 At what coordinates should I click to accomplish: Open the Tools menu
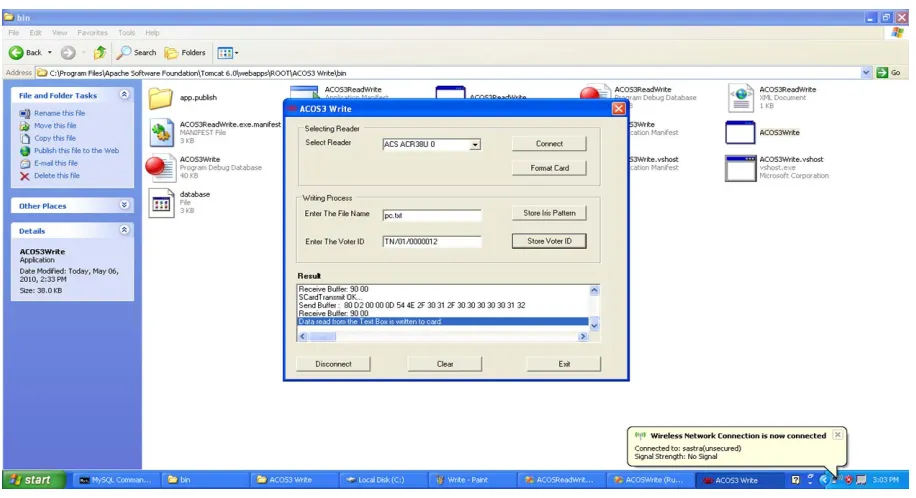[126, 33]
